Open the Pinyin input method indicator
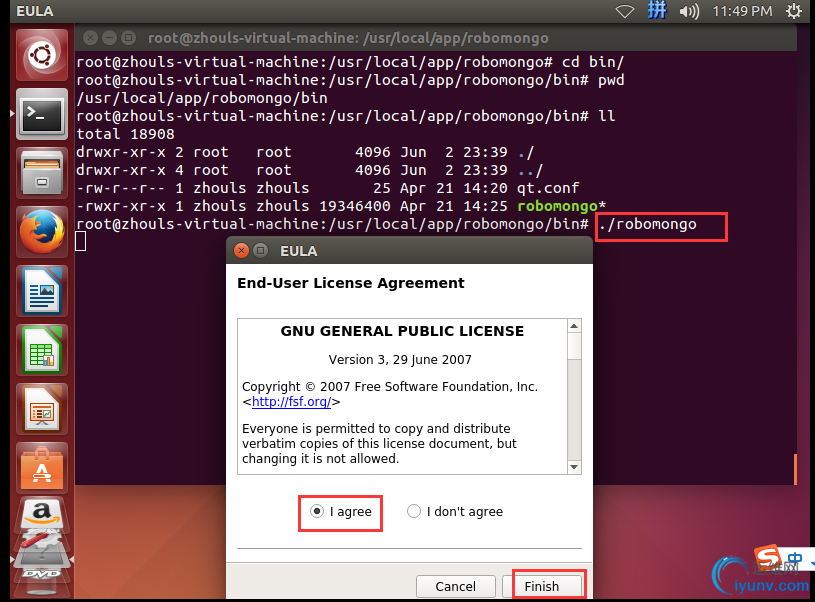This screenshot has height=602, width=815. (657, 10)
